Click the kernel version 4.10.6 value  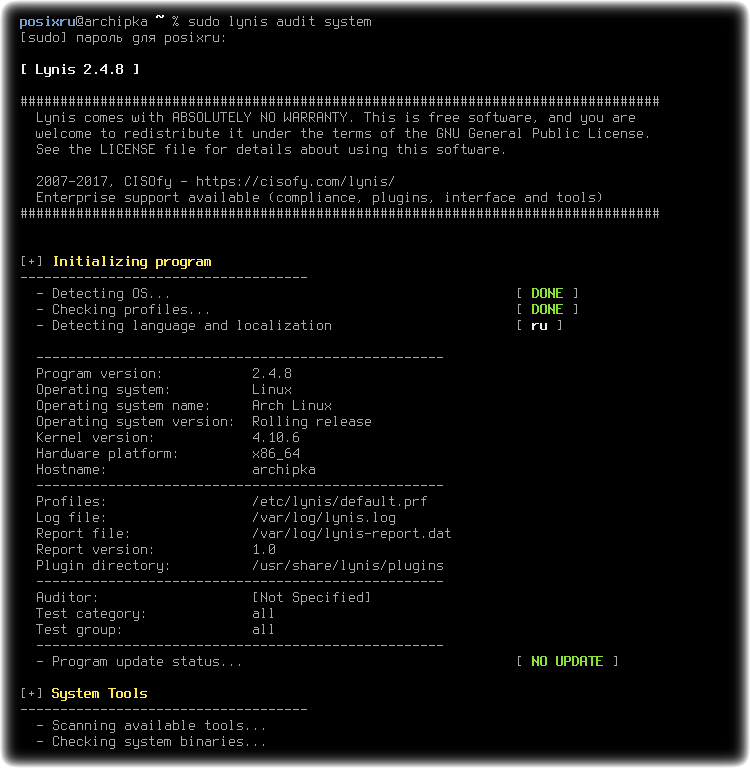[275, 438]
